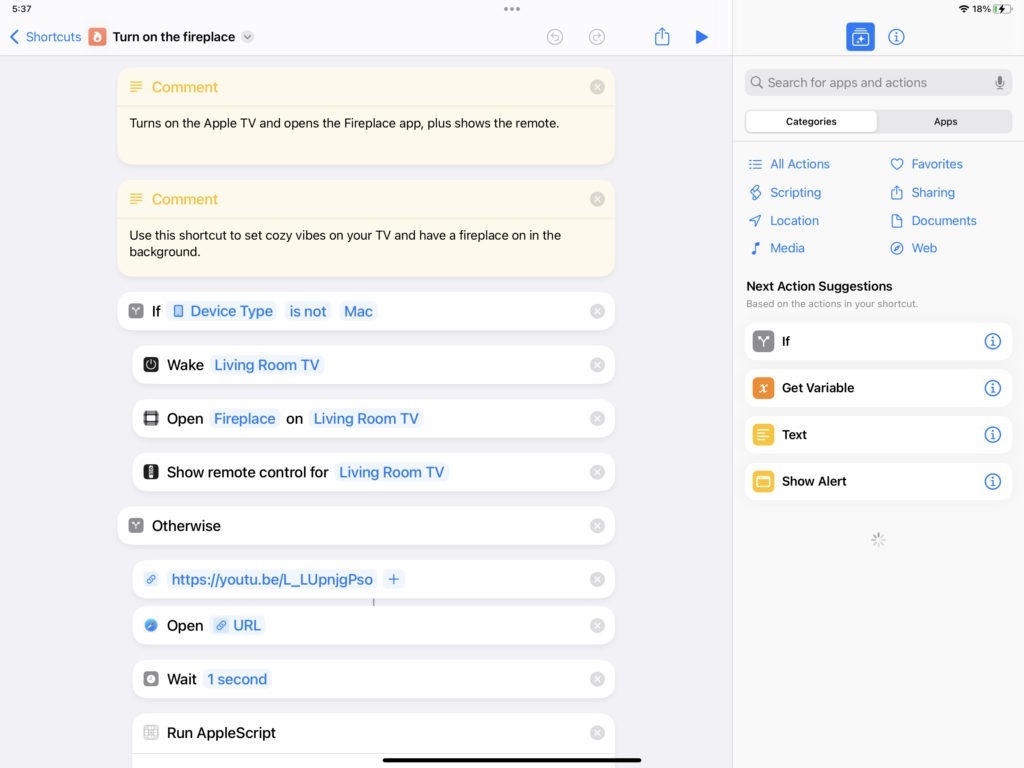1024x768 pixels.
Task: Tap the Run AppleScript action icon
Action: tap(151, 733)
